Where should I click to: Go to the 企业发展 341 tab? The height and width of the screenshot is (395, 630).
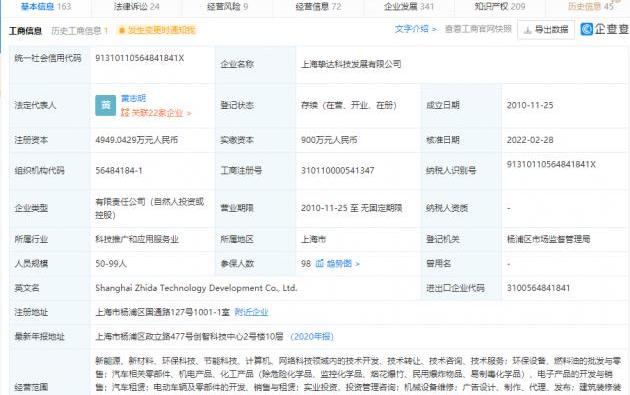(x=409, y=6)
